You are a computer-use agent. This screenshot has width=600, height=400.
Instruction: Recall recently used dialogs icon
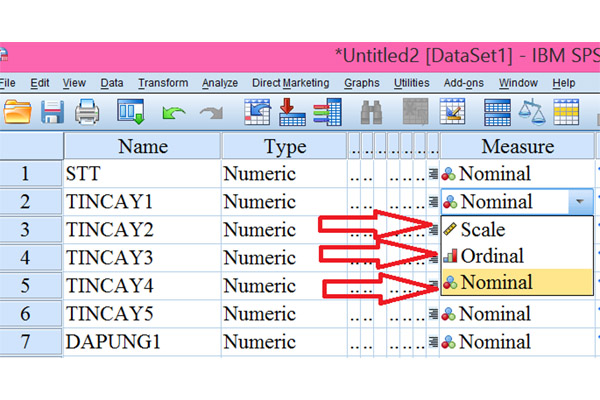pos(131,112)
